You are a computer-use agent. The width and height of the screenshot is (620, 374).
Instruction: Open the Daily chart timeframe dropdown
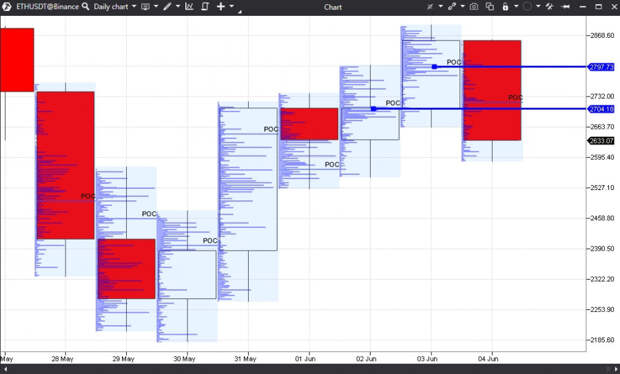[x=115, y=7]
